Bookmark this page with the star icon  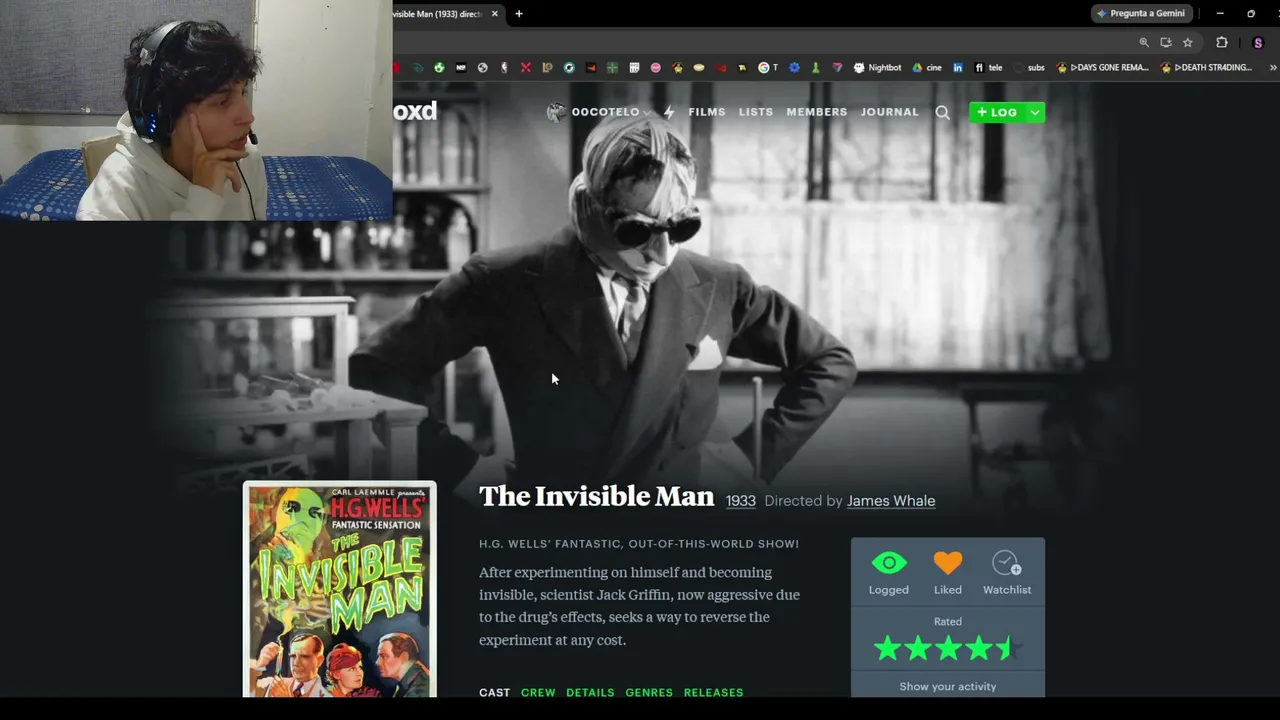1188,43
